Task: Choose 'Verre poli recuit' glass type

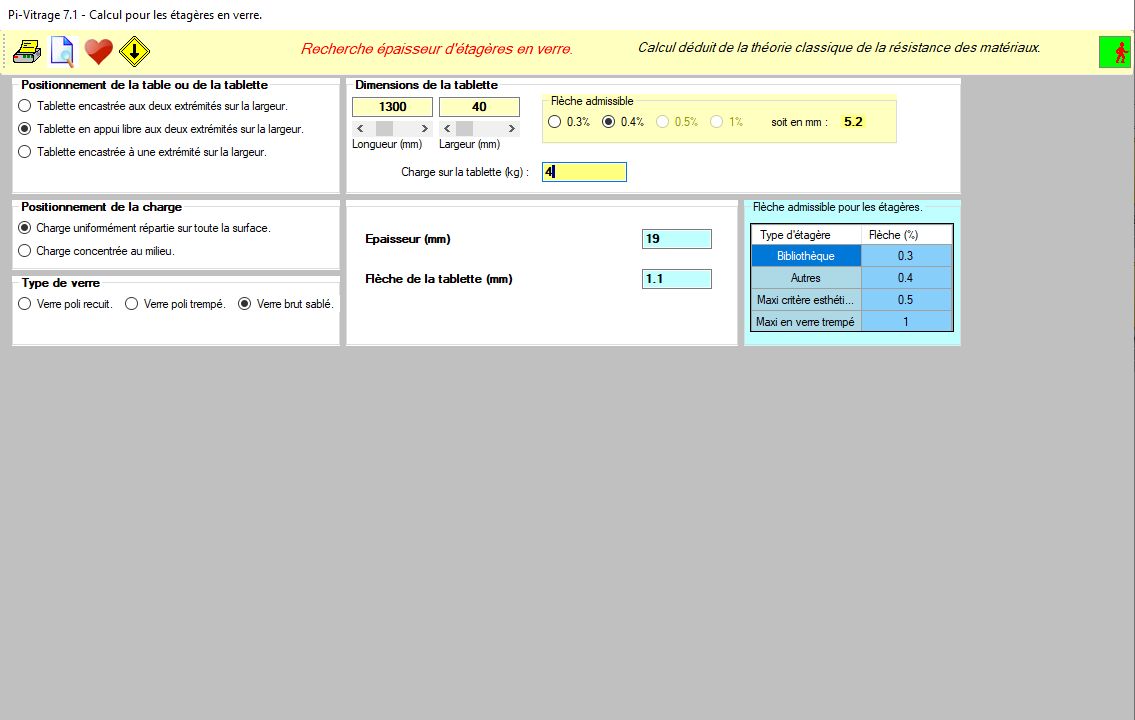Action: pyautogui.click(x=25, y=304)
